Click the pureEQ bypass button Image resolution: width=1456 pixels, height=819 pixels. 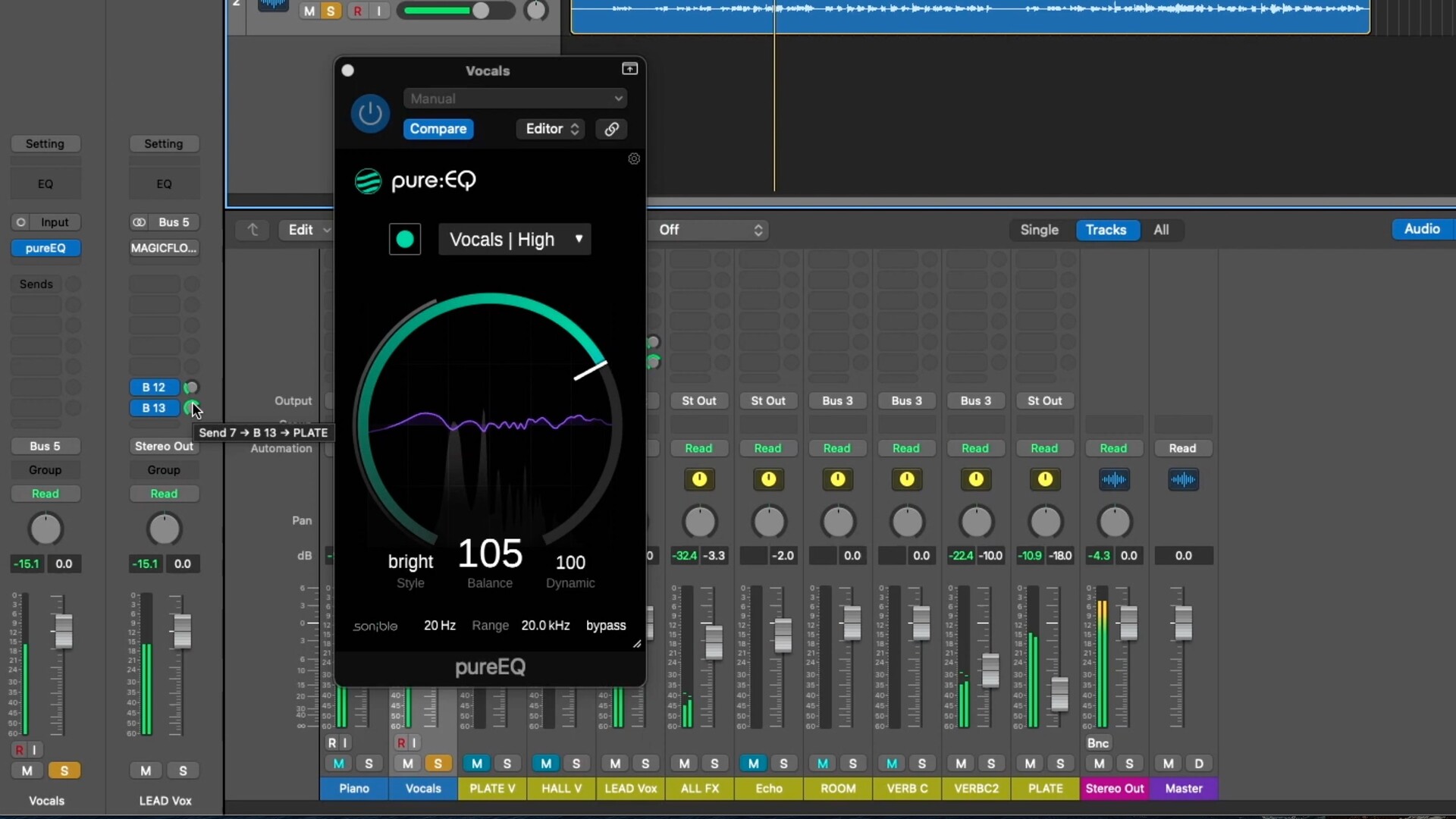click(x=606, y=626)
